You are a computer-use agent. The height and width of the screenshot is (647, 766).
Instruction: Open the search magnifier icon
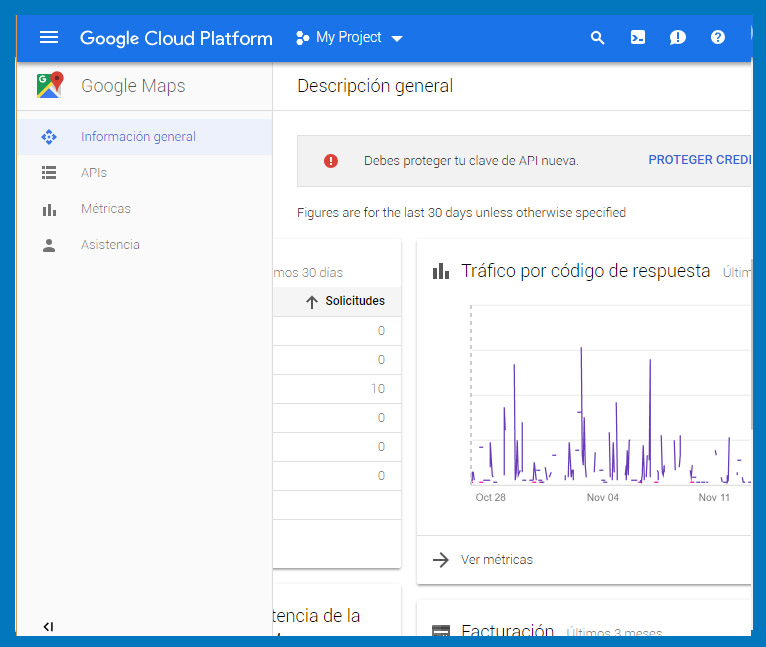coord(597,38)
